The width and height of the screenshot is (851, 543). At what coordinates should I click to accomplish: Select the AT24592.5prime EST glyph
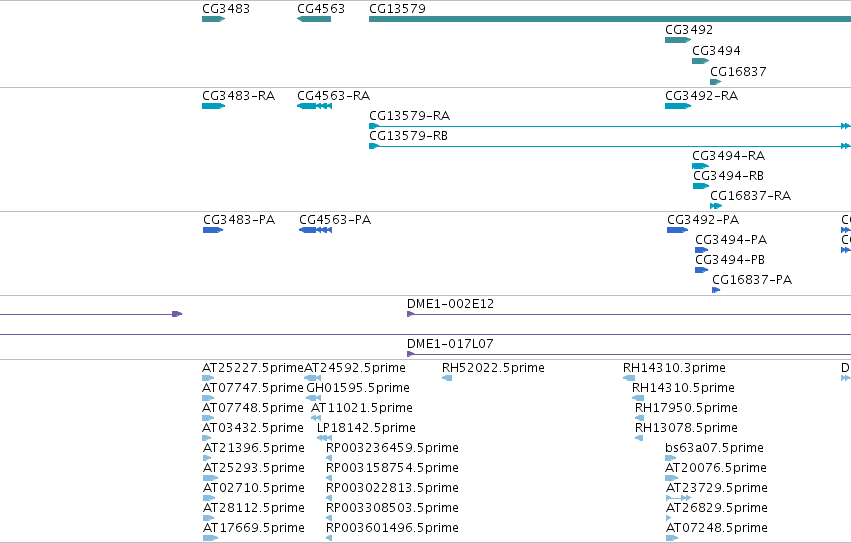point(312,378)
